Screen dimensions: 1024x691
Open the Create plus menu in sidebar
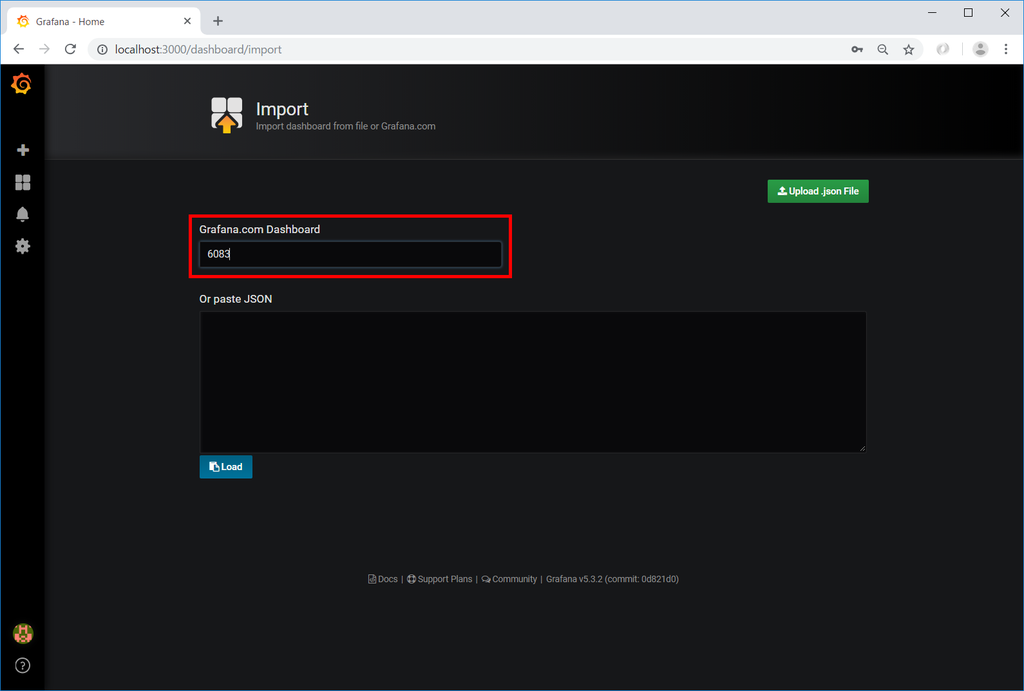pos(23,150)
